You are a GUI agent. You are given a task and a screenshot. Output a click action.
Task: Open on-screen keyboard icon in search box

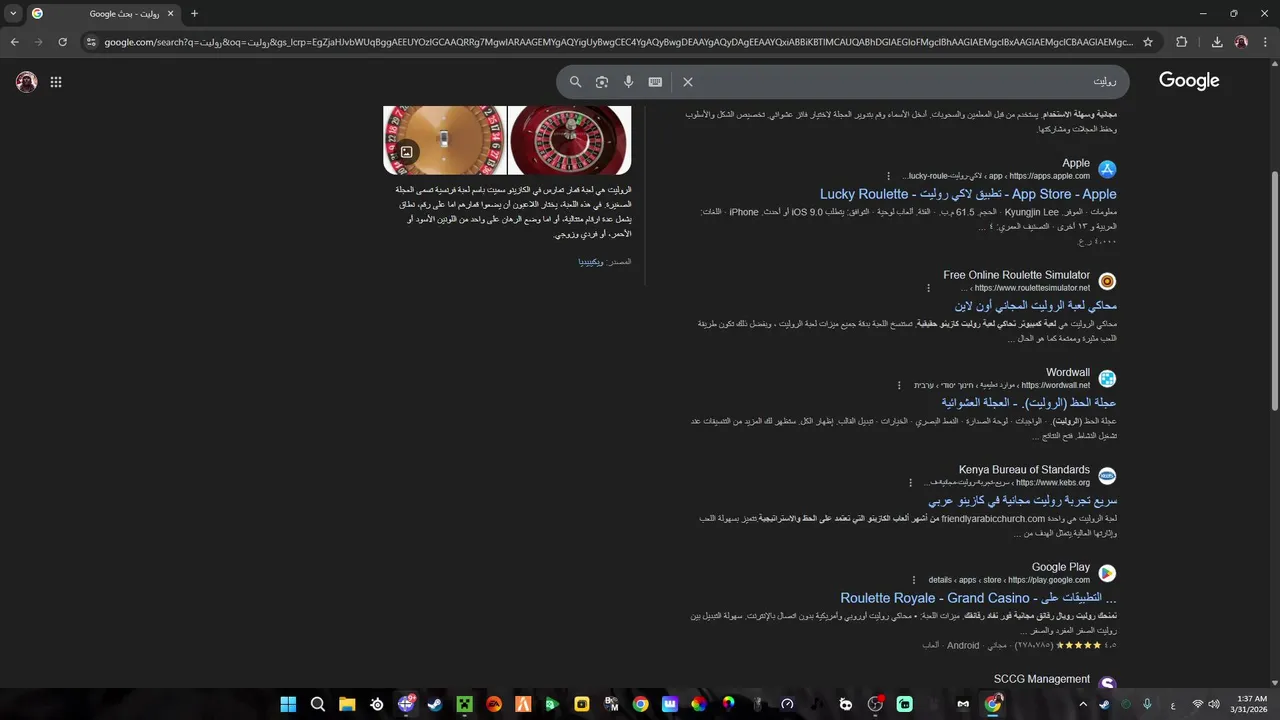(x=655, y=82)
